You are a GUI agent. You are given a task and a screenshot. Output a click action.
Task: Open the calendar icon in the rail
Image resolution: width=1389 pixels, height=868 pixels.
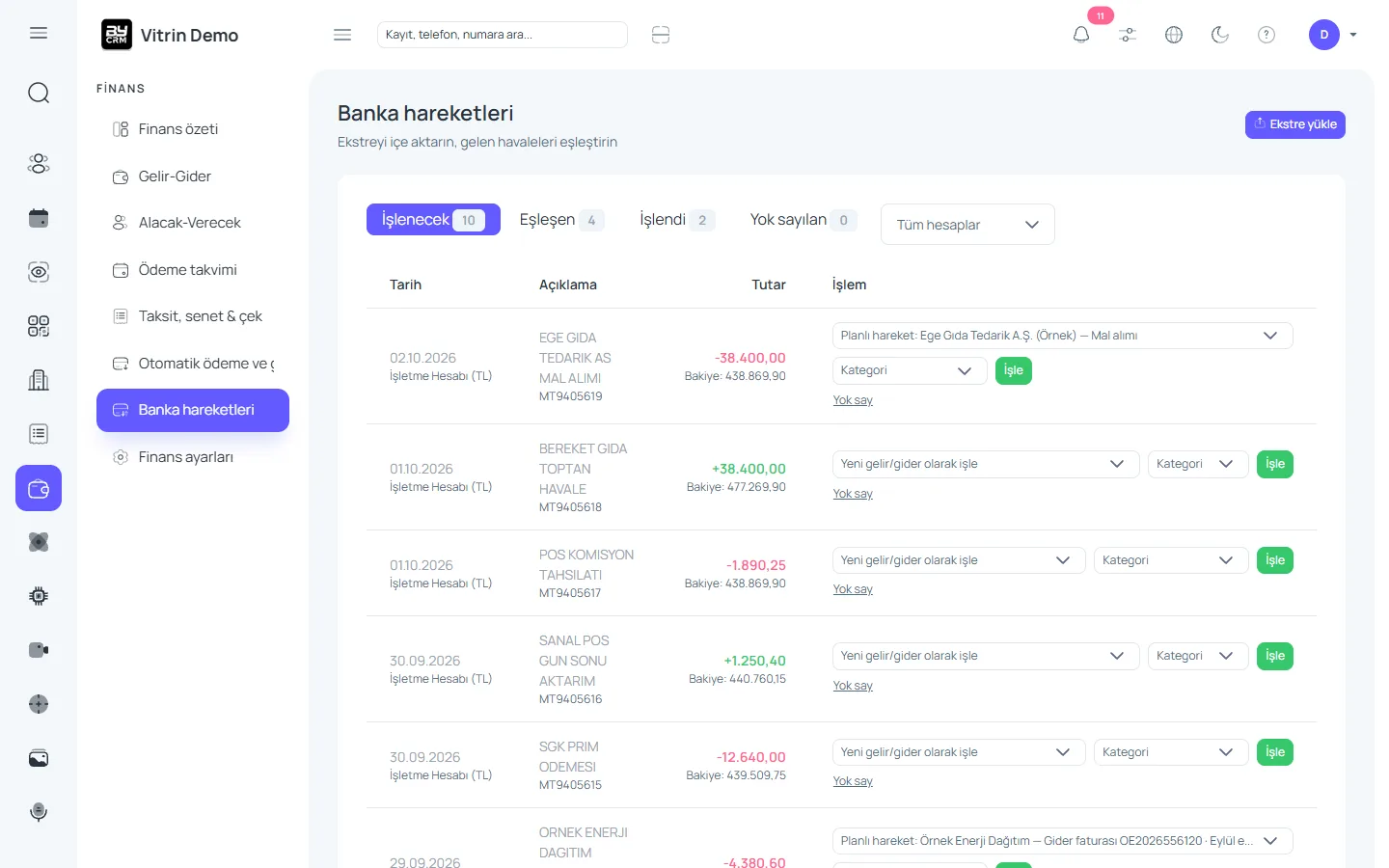pyautogui.click(x=39, y=218)
